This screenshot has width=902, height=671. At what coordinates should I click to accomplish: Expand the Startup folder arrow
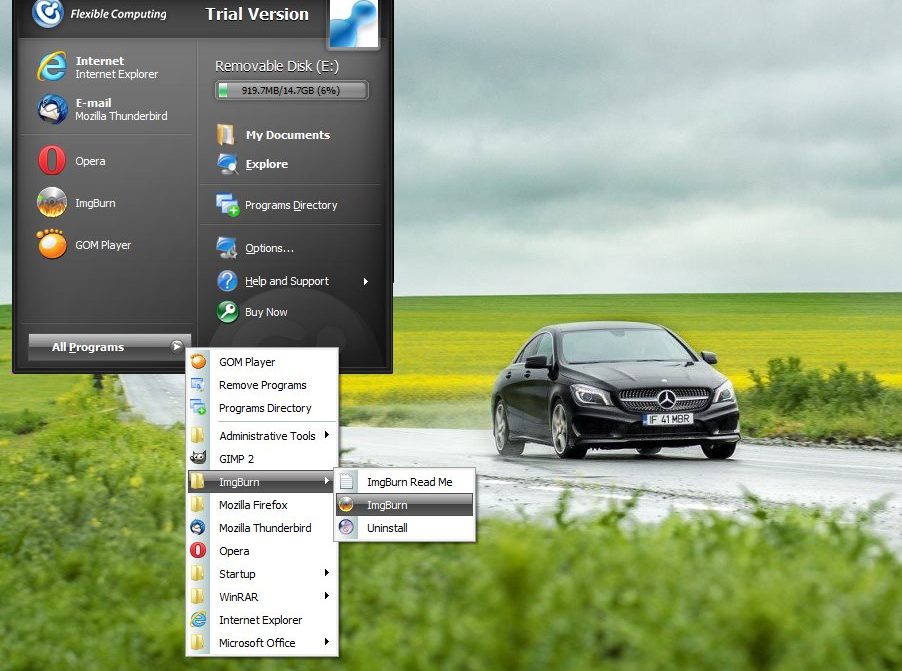click(x=327, y=573)
